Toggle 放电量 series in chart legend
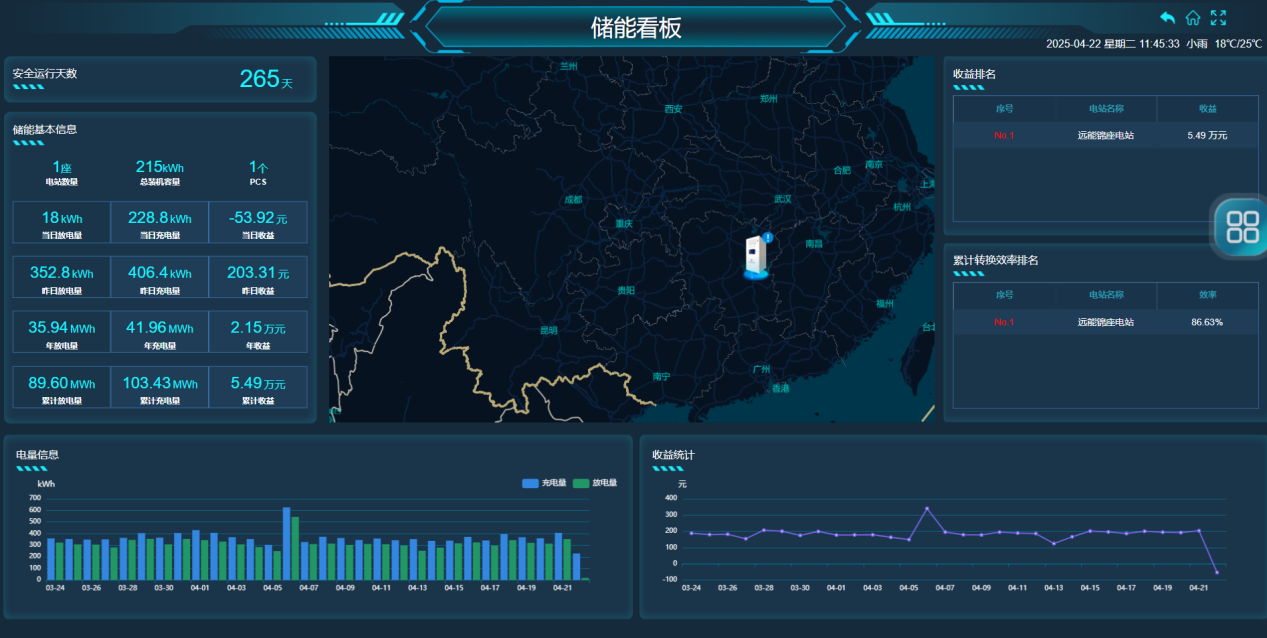Screen dimensions: 1267x638 [x=594, y=483]
